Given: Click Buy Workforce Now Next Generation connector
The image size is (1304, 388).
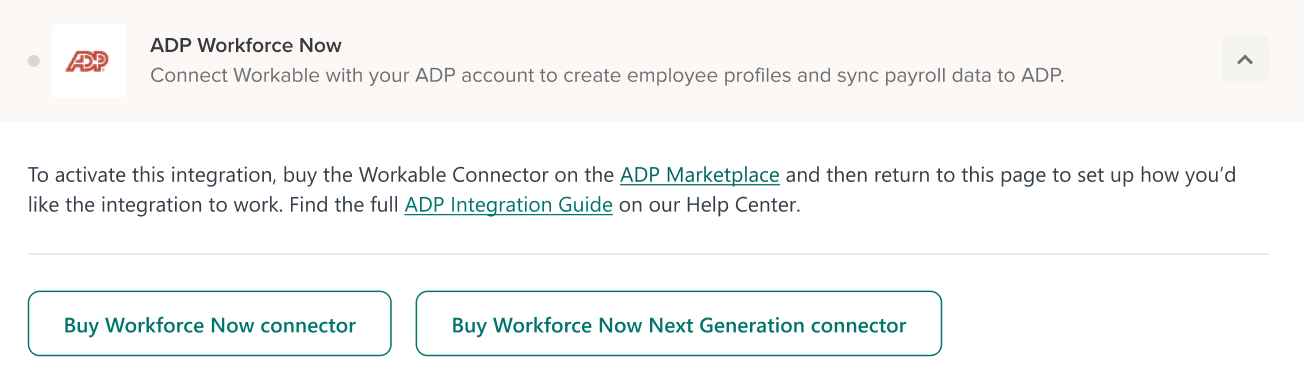Looking at the screenshot, I should [x=679, y=324].
